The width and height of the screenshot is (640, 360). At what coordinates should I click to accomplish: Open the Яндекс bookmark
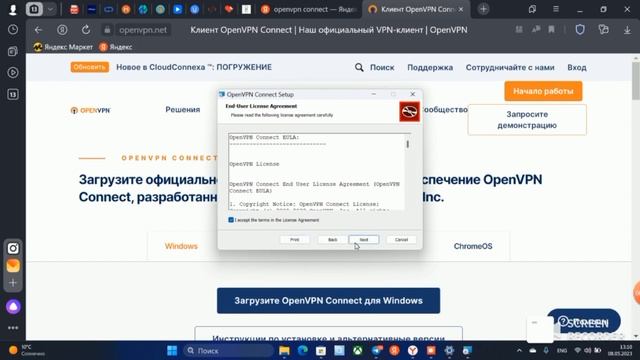(x=116, y=47)
